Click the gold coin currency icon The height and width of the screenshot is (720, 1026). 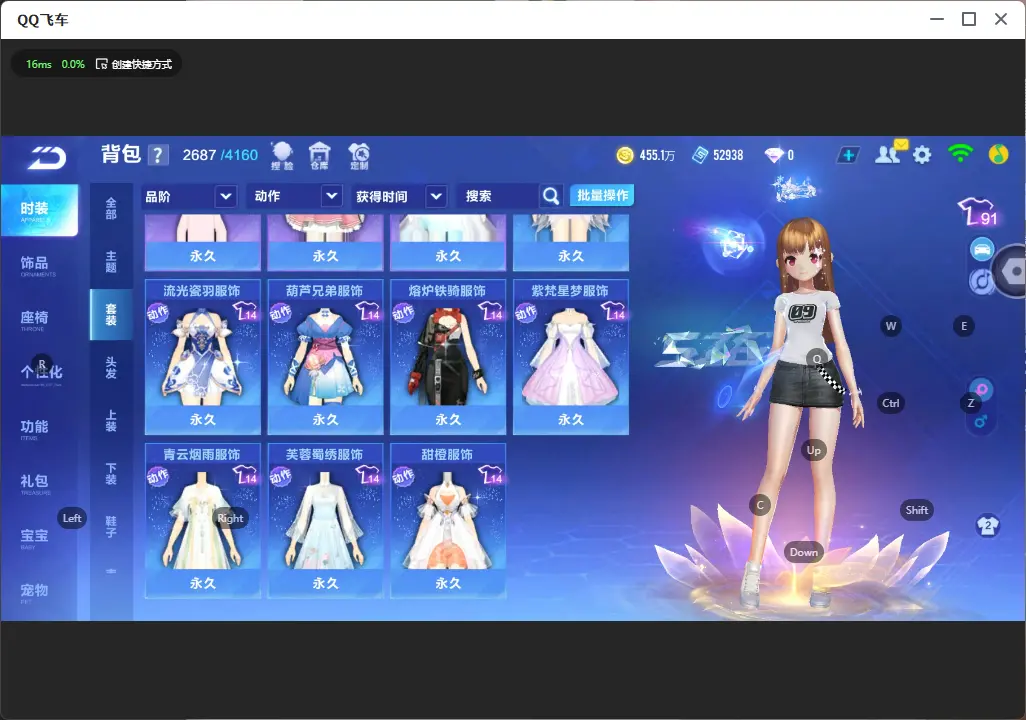pos(625,155)
